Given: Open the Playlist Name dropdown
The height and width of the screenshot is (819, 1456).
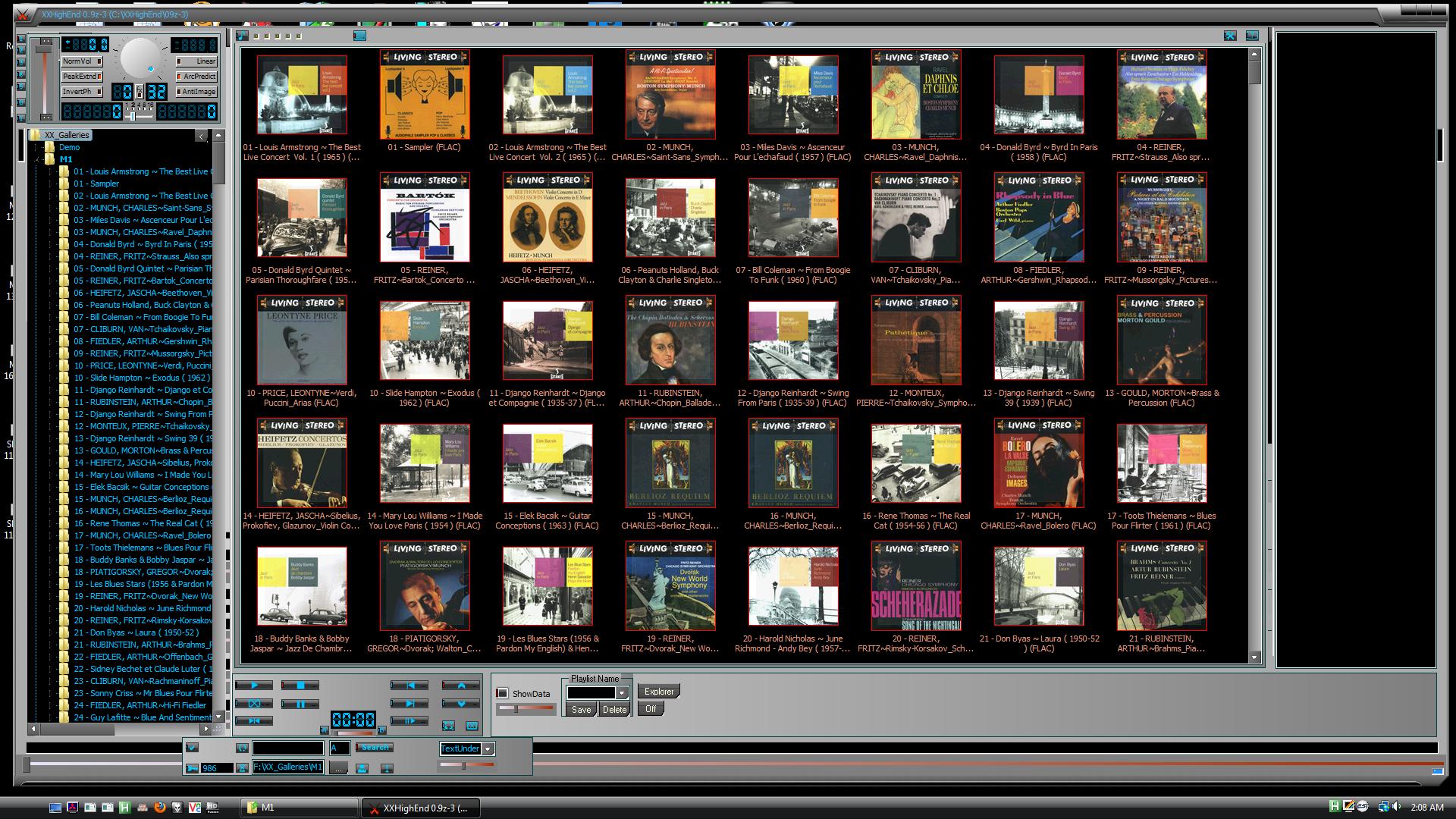Looking at the screenshot, I should pos(622,692).
